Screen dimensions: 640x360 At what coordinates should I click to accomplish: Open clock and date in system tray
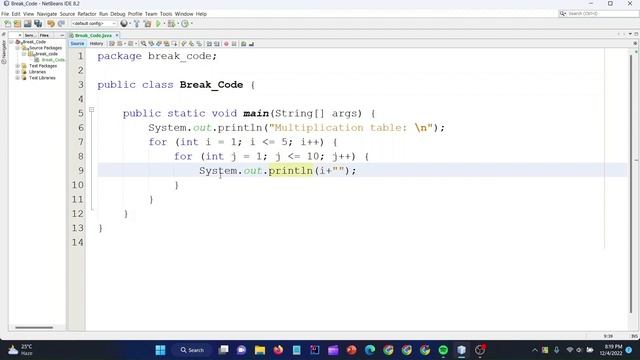611,350
